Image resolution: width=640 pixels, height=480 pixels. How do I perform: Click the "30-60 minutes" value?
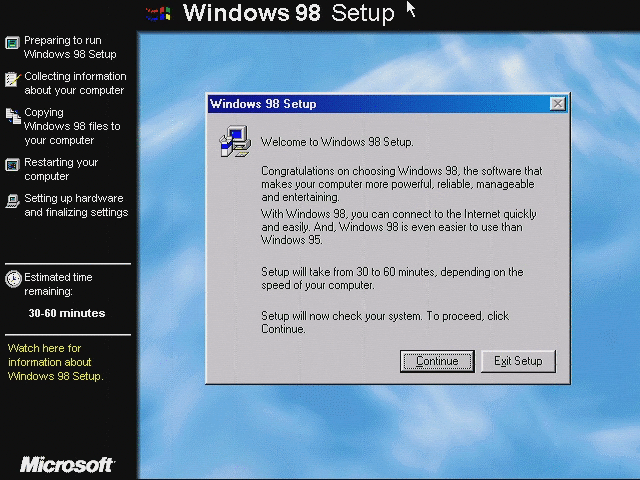click(x=67, y=313)
